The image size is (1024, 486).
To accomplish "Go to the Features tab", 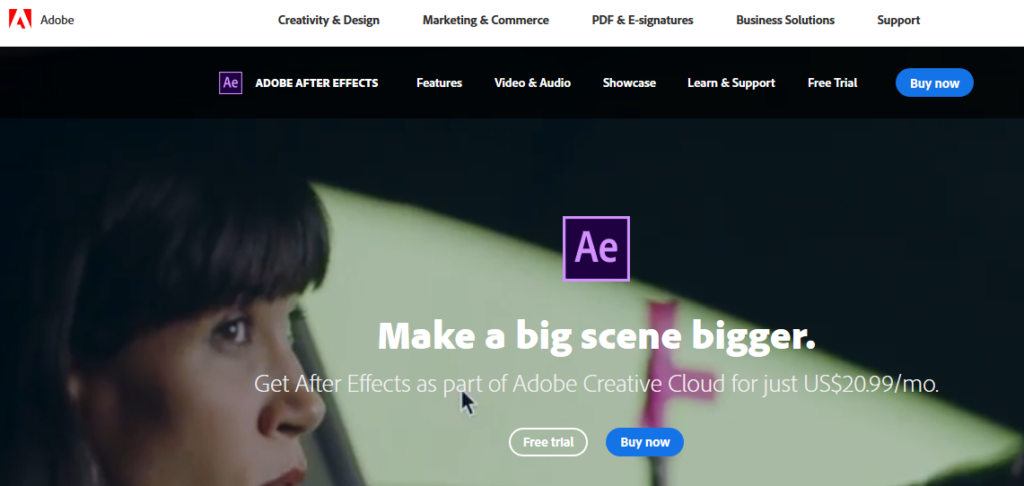I will click(x=440, y=83).
